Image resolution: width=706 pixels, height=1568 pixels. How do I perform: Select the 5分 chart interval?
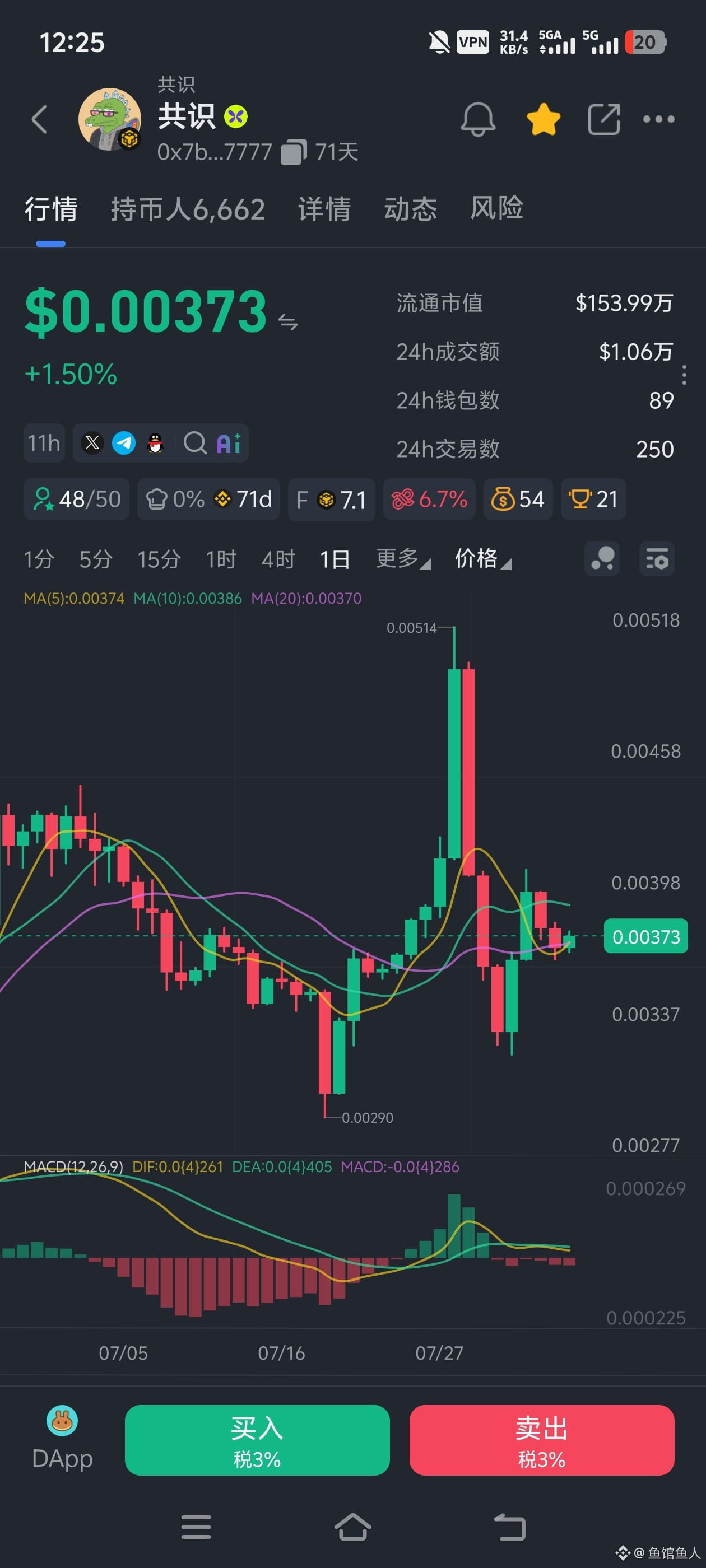[x=96, y=559]
